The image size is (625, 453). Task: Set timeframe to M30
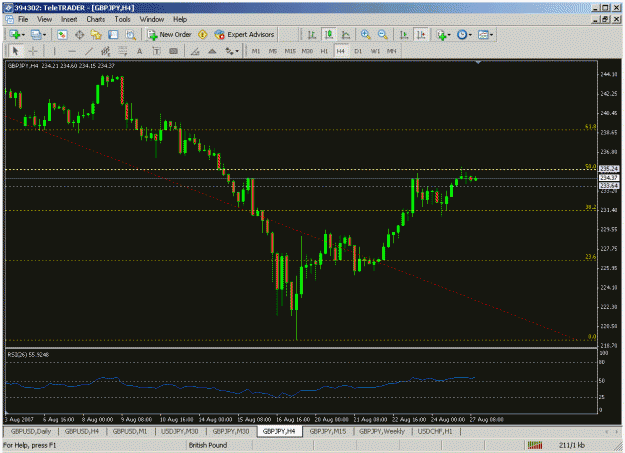[x=307, y=51]
